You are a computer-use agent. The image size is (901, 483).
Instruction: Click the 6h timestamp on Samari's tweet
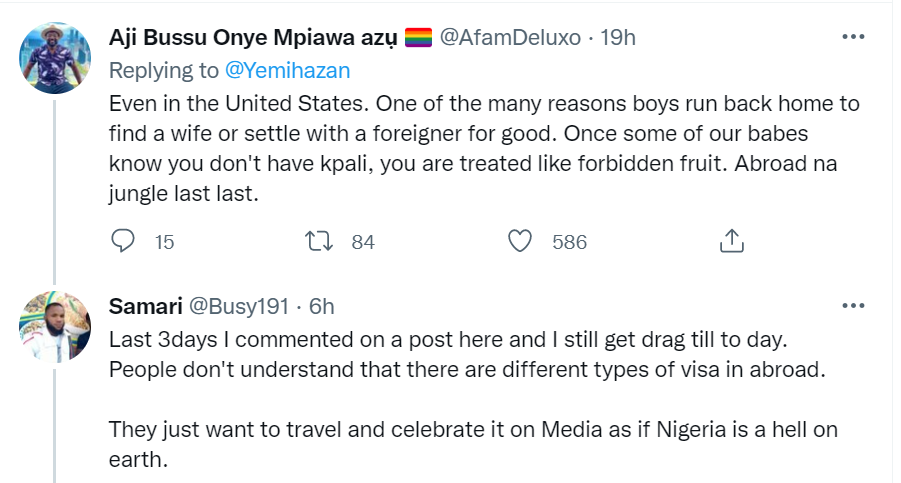click(321, 305)
